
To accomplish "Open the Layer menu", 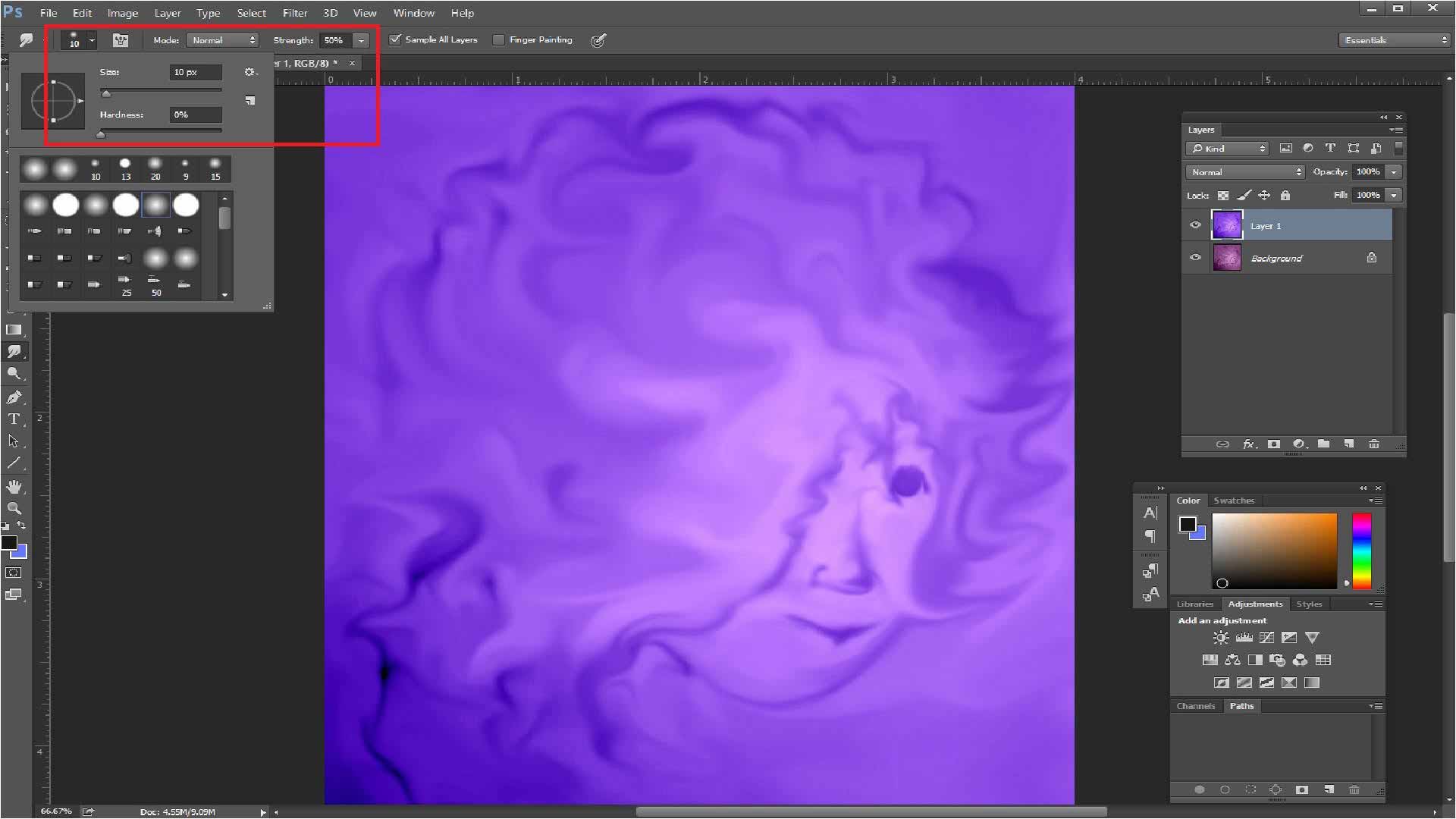I will coord(166,12).
